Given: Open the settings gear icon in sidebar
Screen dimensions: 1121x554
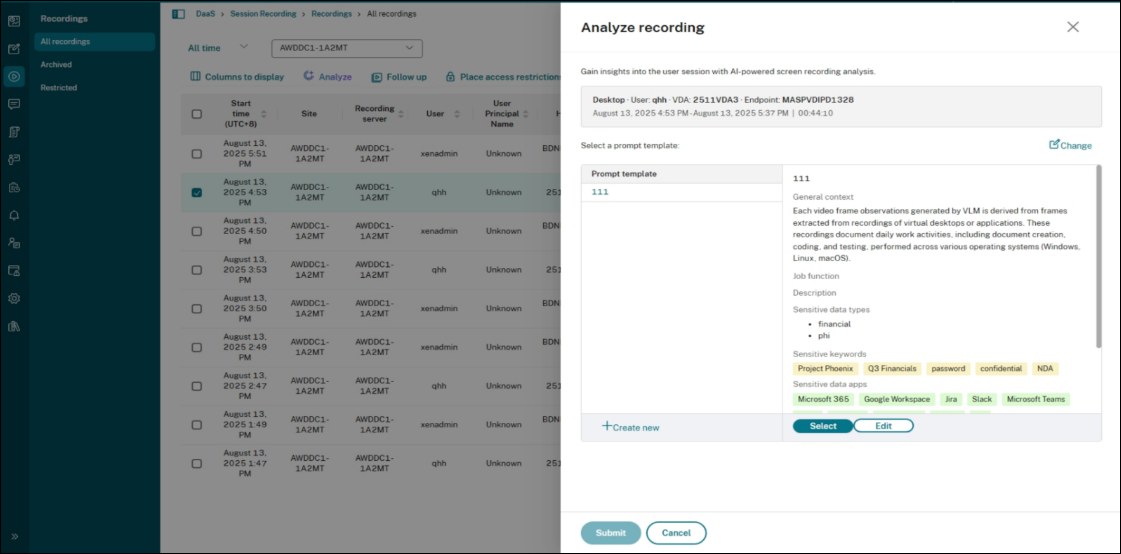Looking at the screenshot, I should pyautogui.click(x=14, y=298).
